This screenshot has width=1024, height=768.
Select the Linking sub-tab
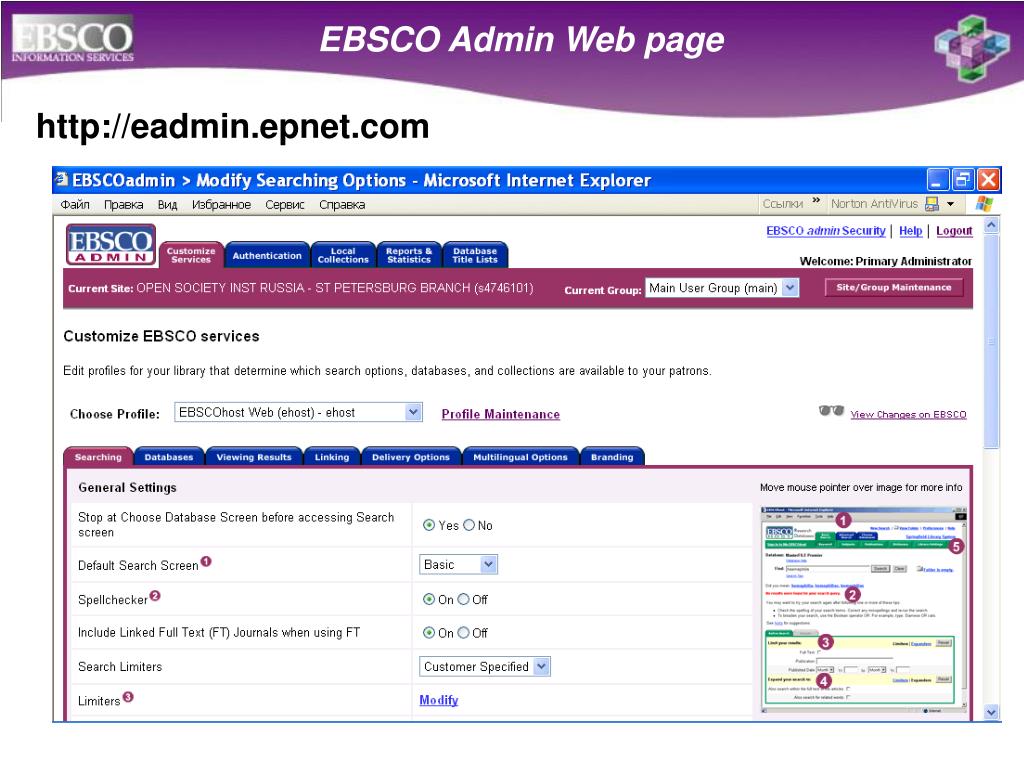(x=332, y=456)
